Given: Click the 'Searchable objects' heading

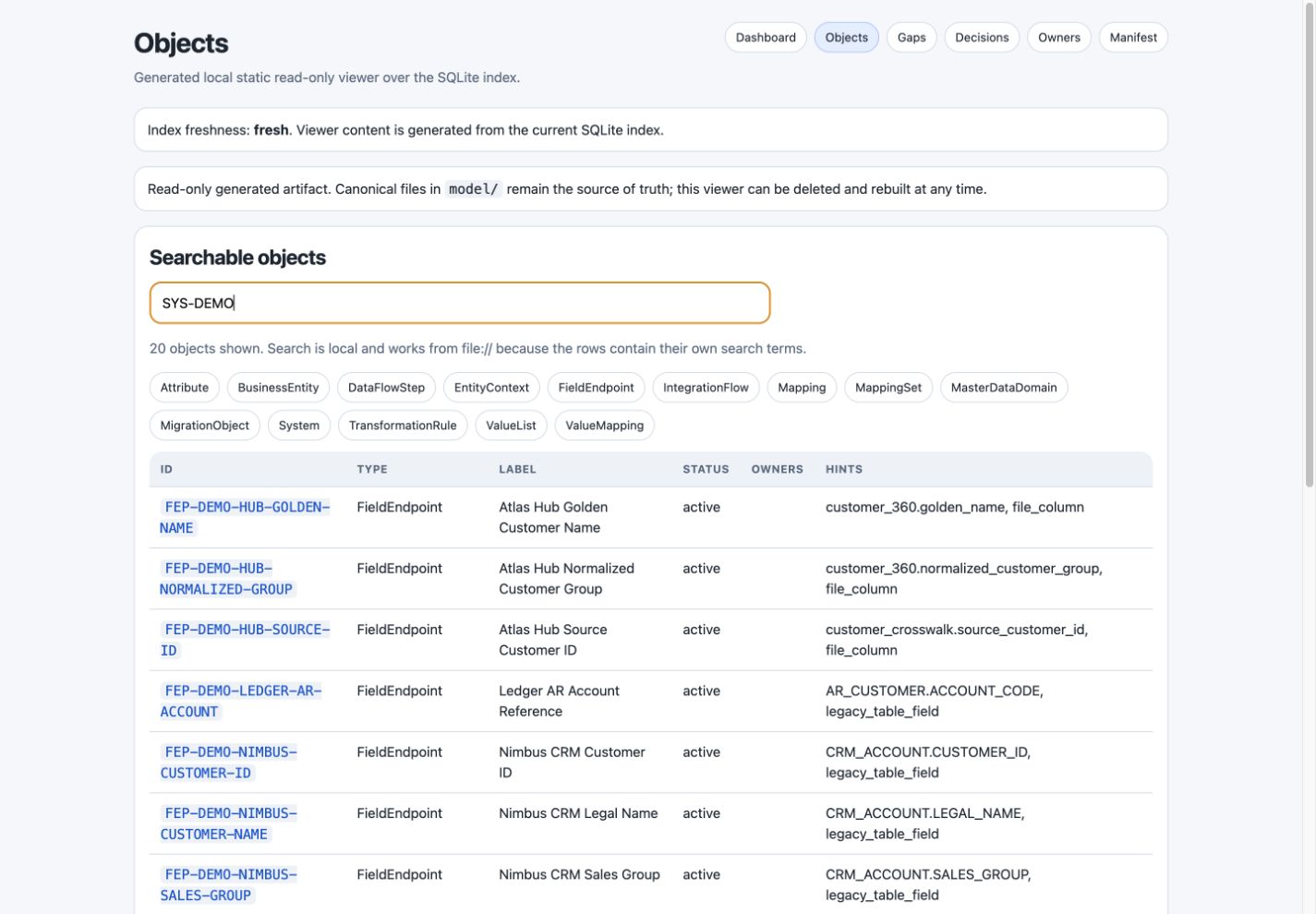Looking at the screenshot, I should [237, 258].
